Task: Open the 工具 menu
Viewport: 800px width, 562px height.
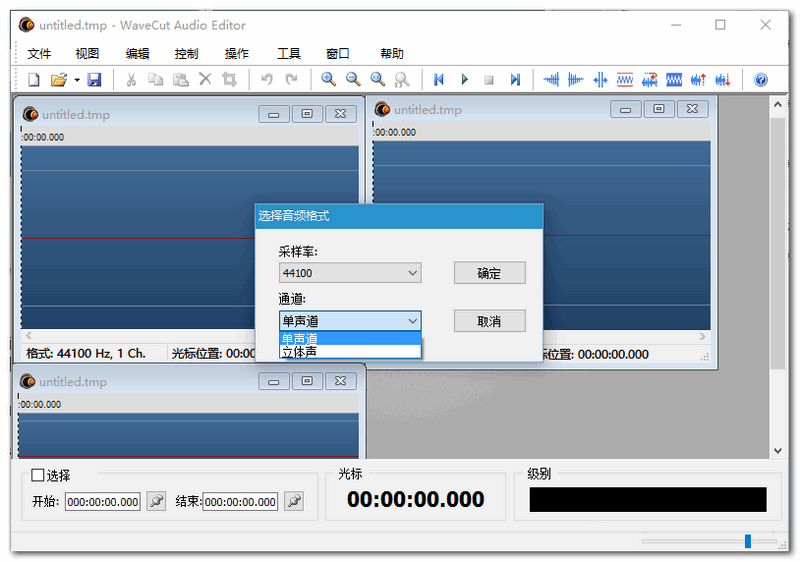Action: (288, 54)
